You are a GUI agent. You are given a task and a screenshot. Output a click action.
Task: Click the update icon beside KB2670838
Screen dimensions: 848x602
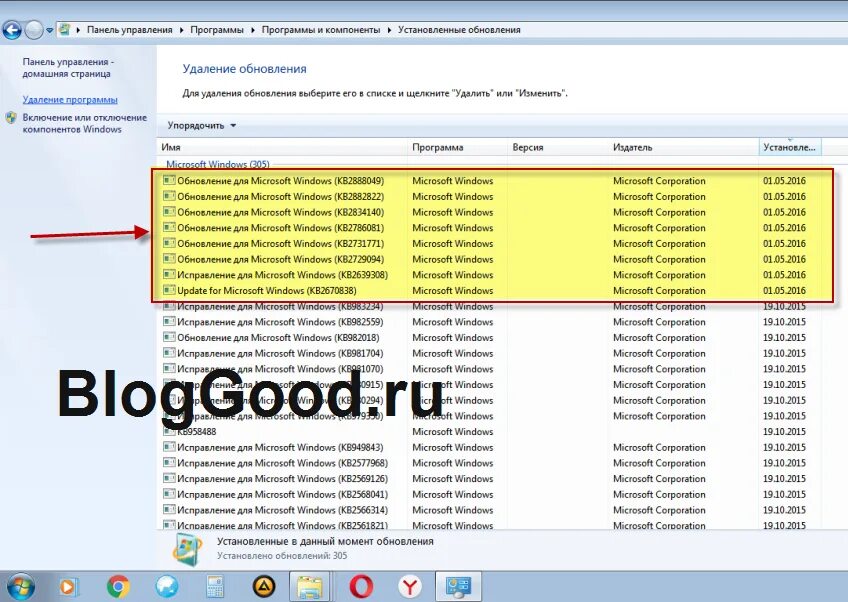click(169, 290)
